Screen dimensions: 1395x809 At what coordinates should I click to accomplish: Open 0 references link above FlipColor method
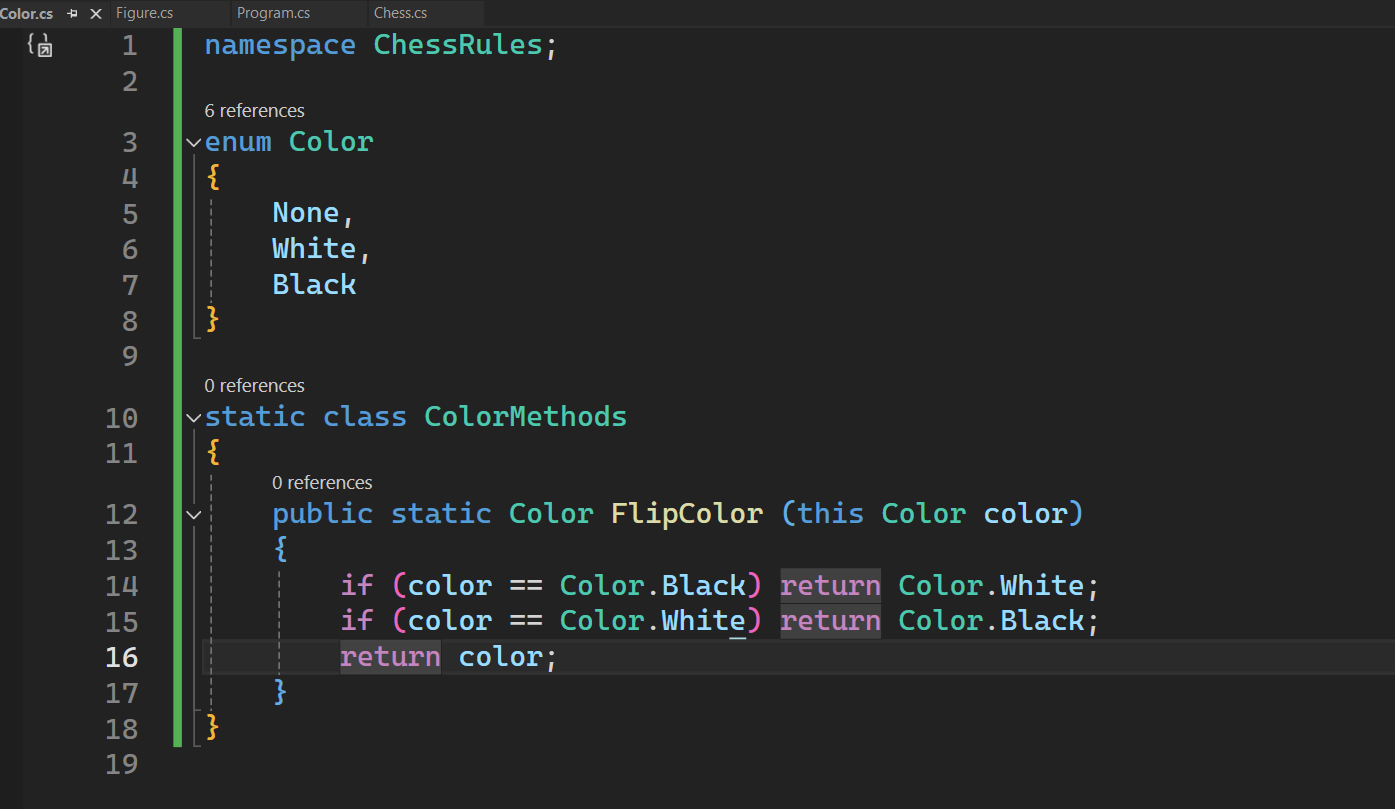click(x=322, y=482)
